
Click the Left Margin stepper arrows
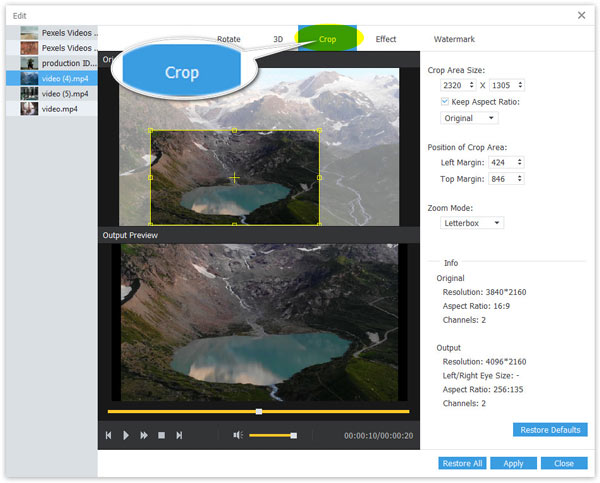520,162
